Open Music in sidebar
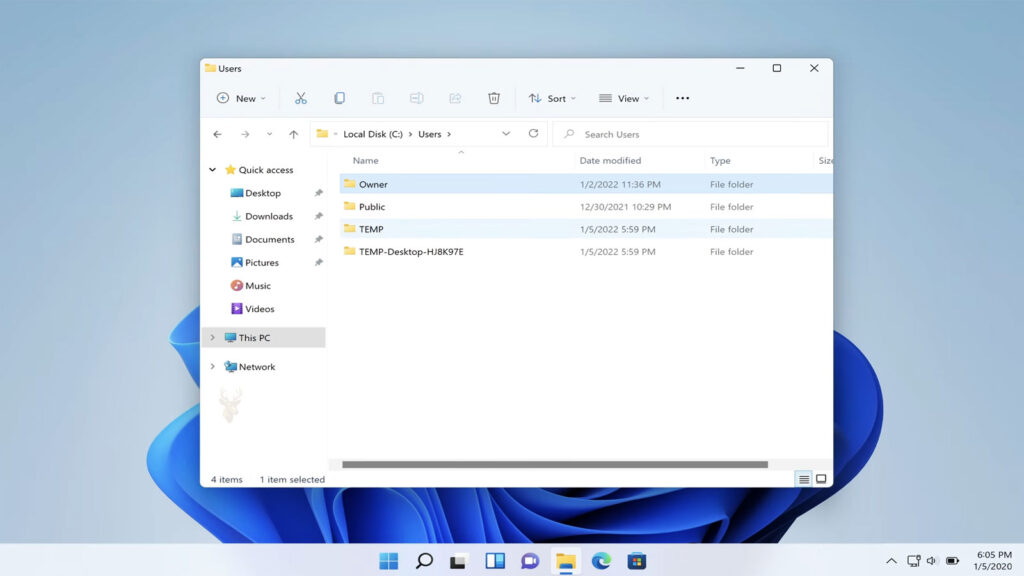 pos(258,286)
